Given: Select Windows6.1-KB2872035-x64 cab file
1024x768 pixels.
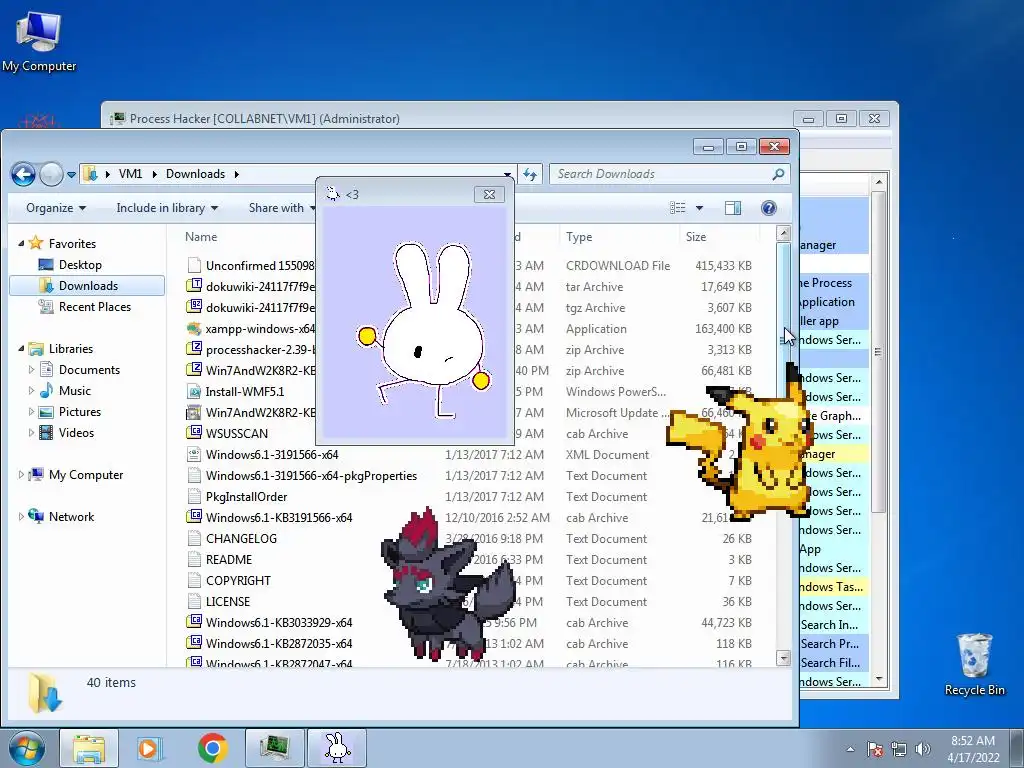Looking at the screenshot, I should click(x=279, y=643).
